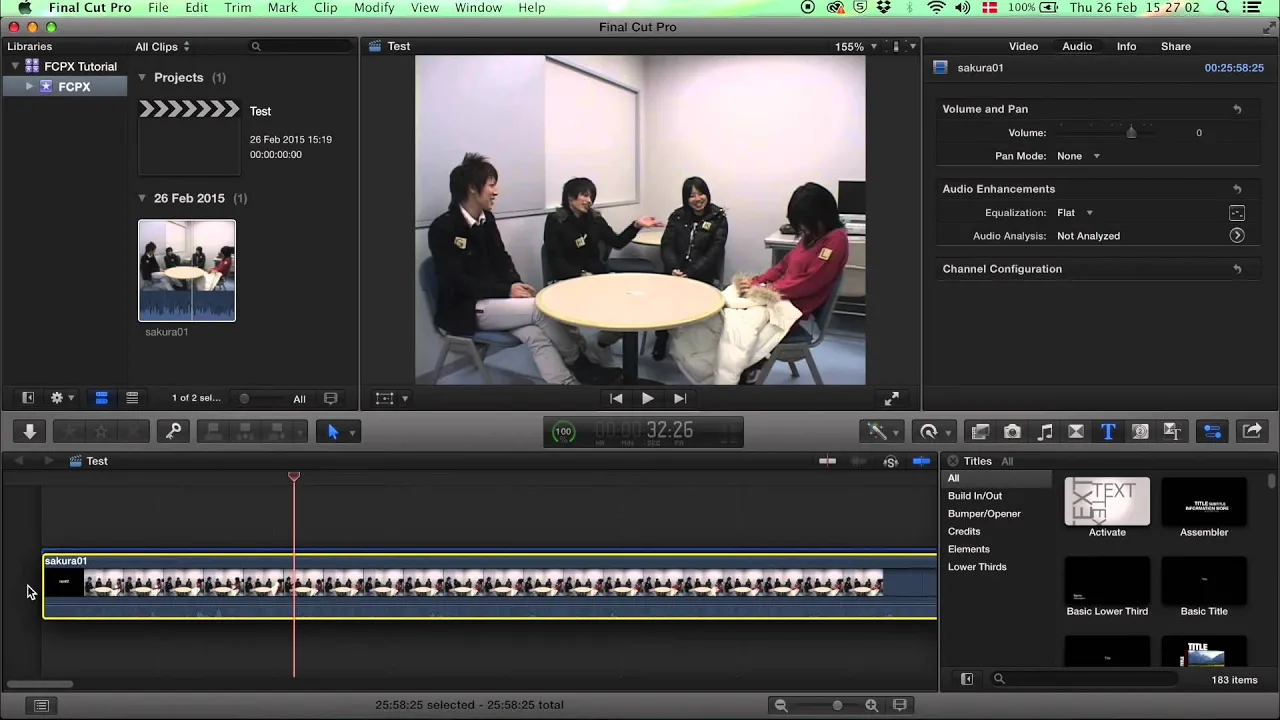Open the Generators browser icon
1280x720 pixels.
click(x=1140, y=431)
